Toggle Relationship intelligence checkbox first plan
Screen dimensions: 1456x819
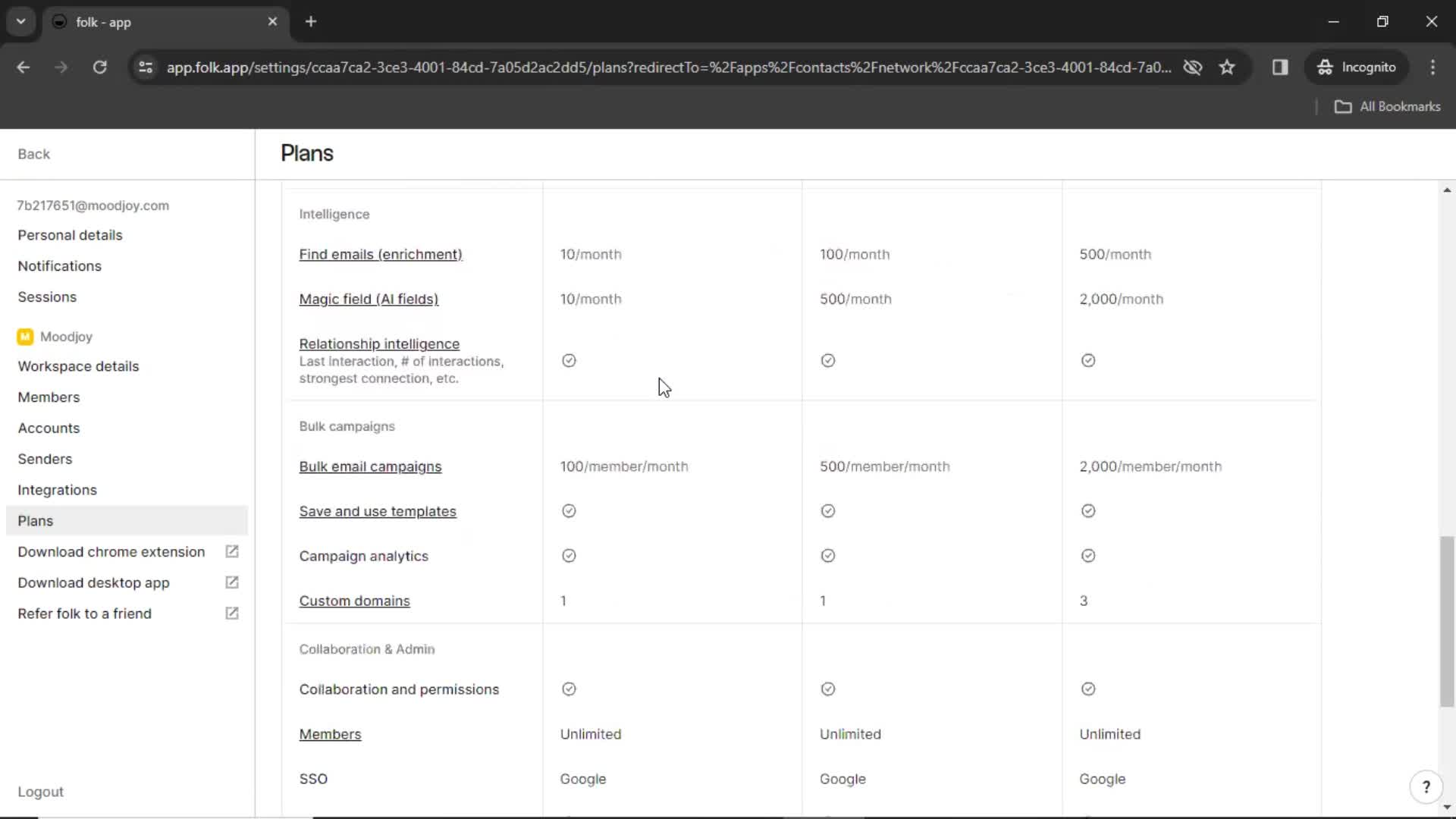point(568,359)
